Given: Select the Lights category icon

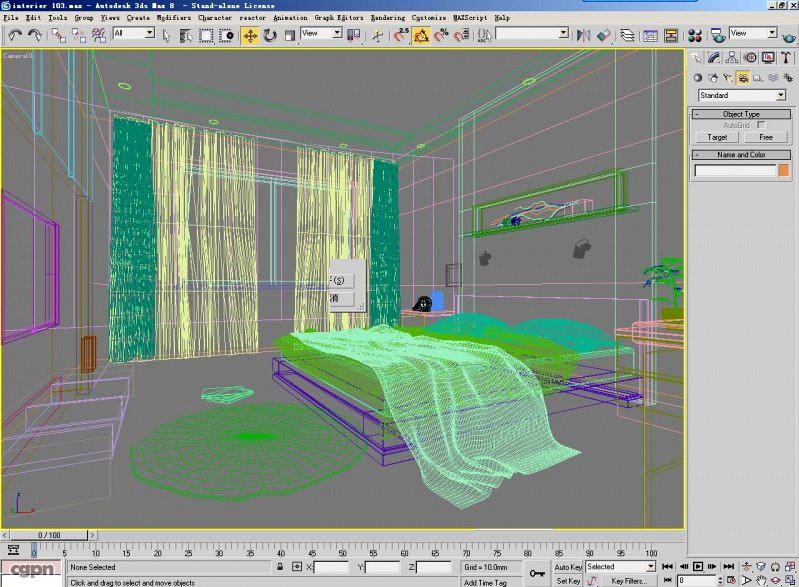Looking at the screenshot, I should click(x=728, y=78).
